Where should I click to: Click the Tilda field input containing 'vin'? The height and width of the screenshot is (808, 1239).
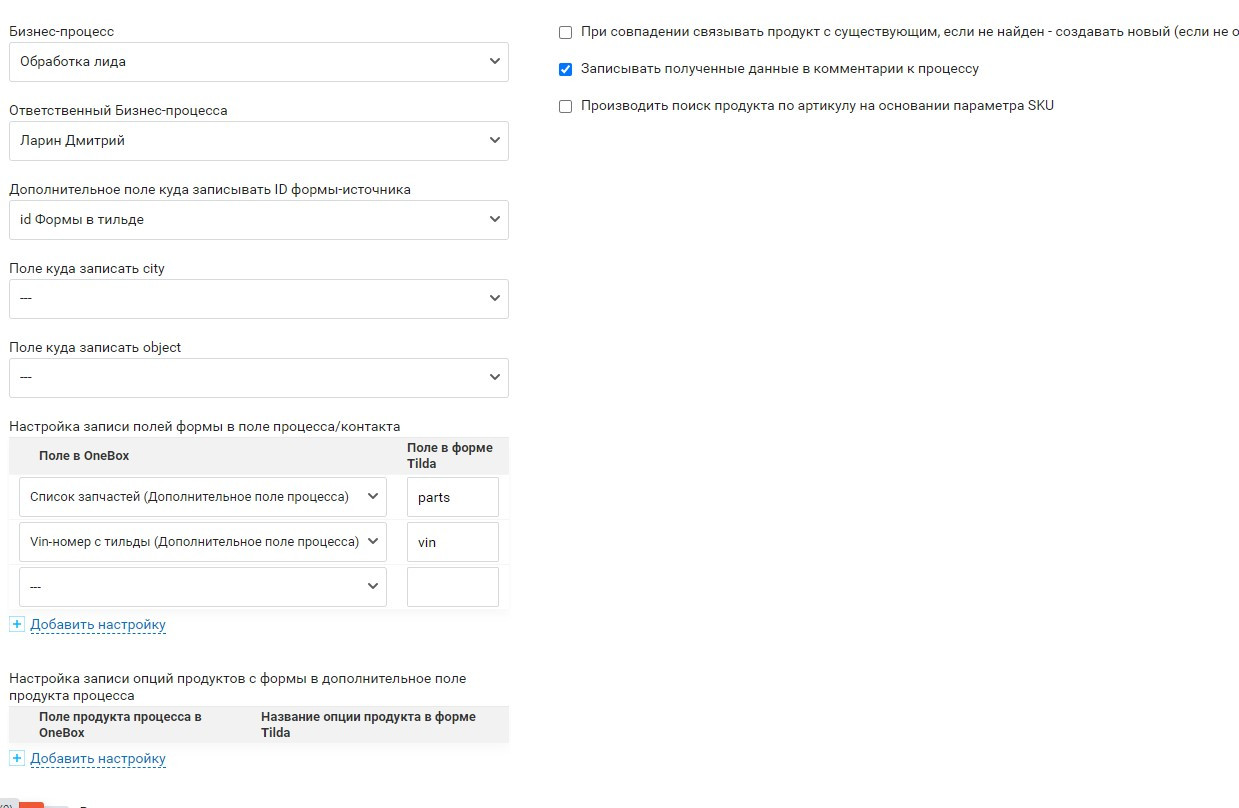pyautogui.click(x=452, y=542)
